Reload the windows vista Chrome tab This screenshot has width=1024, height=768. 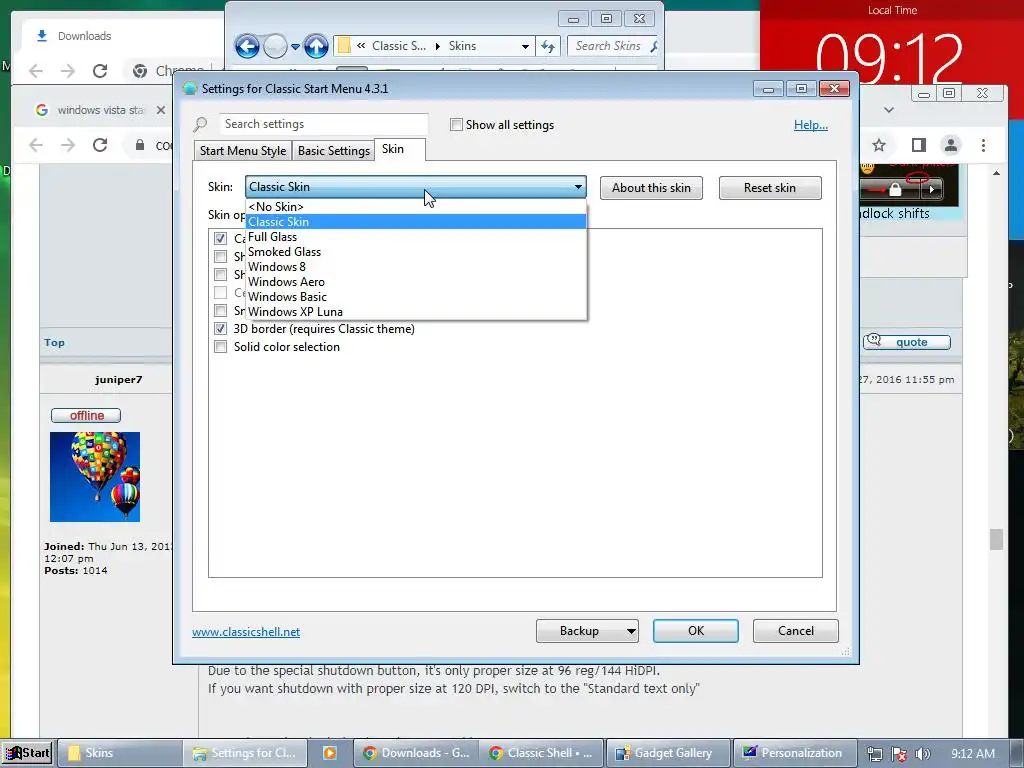pos(100,144)
